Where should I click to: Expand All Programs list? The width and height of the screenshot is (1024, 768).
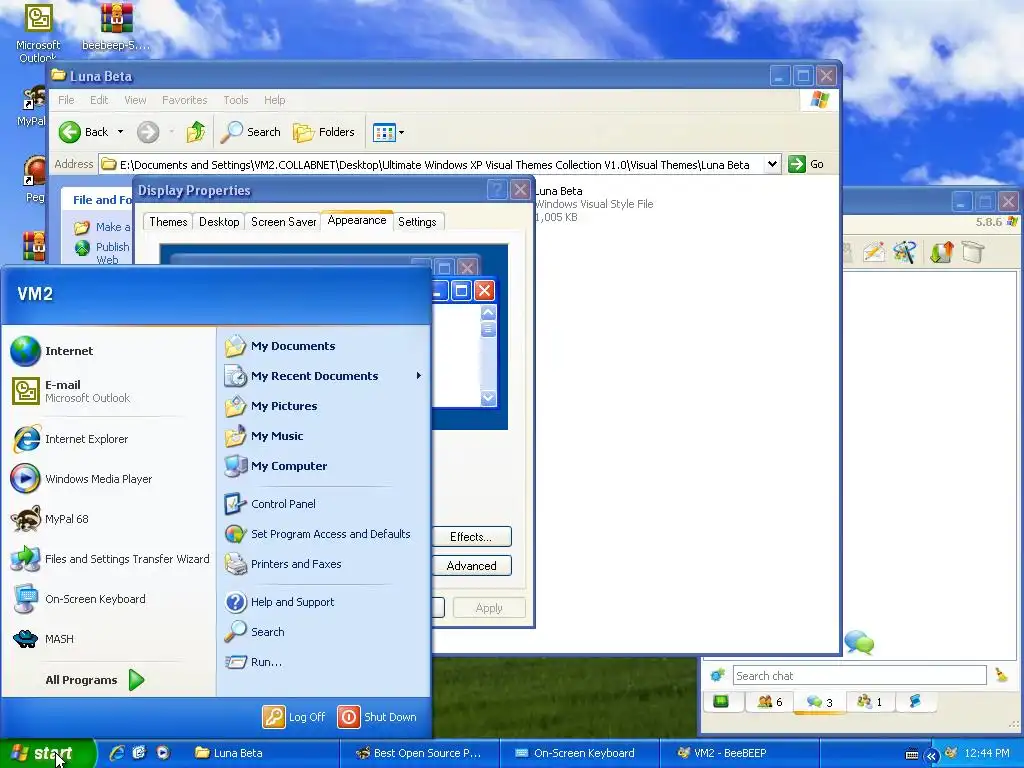95,680
